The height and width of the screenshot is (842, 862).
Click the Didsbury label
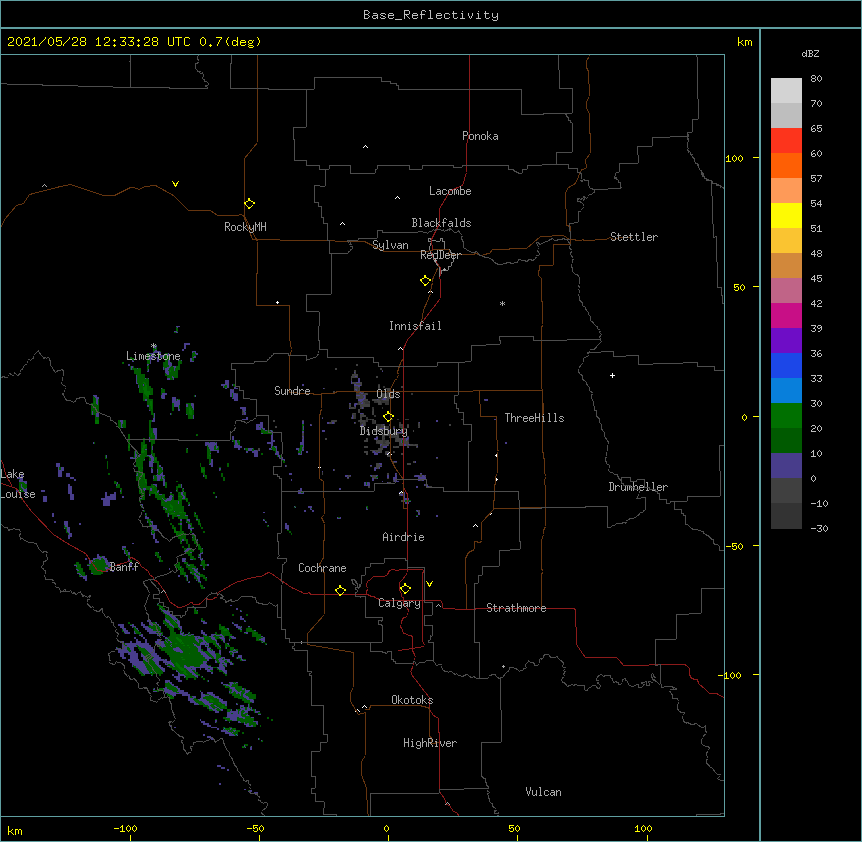coord(384,431)
